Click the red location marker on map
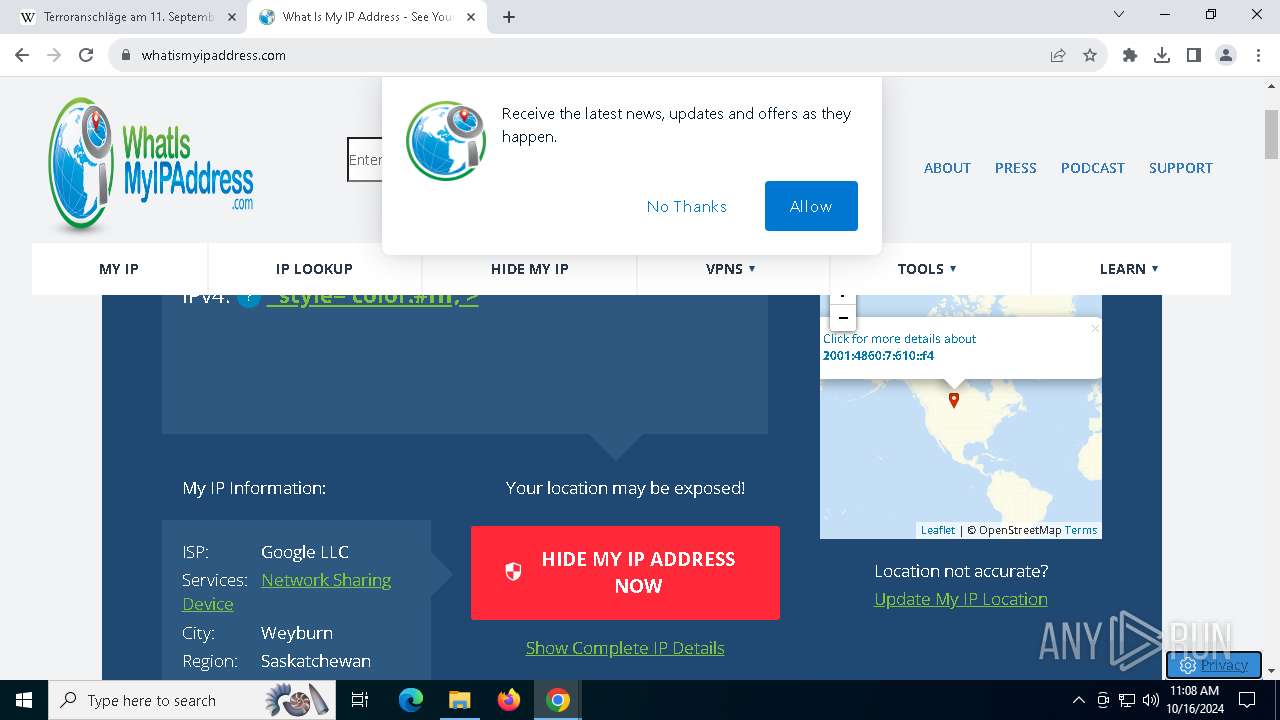The height and width of the screenshot is (720, 1280). point(954,400)
